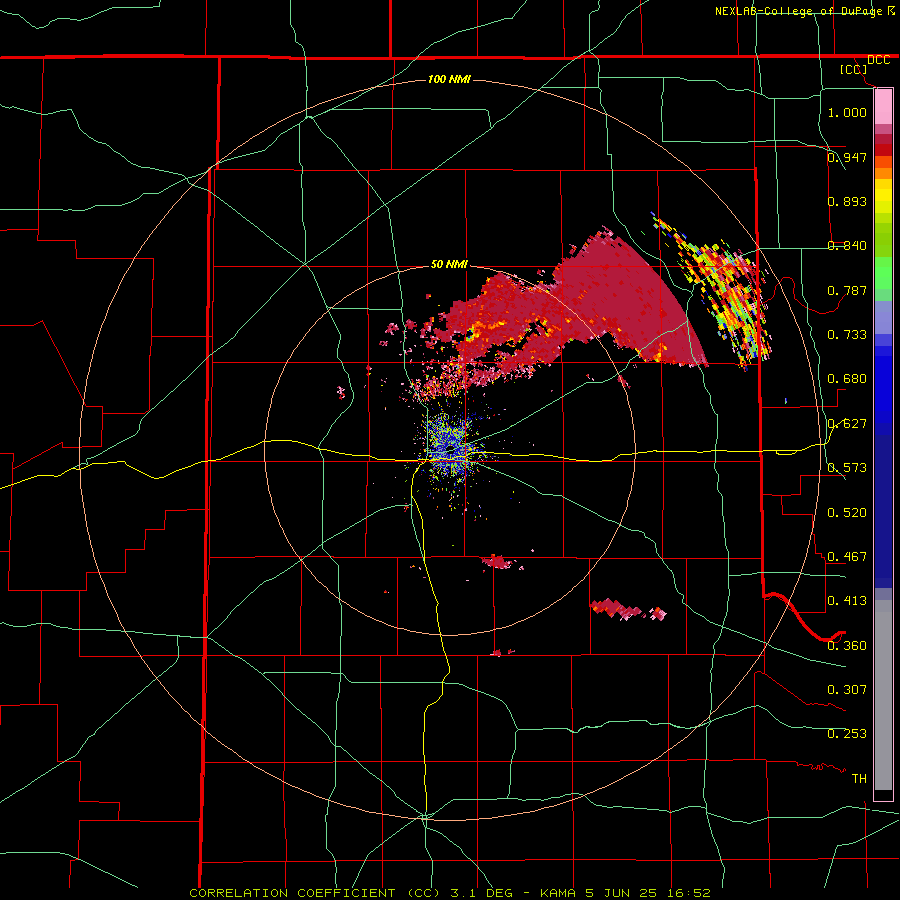Select the DCC legend heading
900x900 pixels.
point(878,60)
